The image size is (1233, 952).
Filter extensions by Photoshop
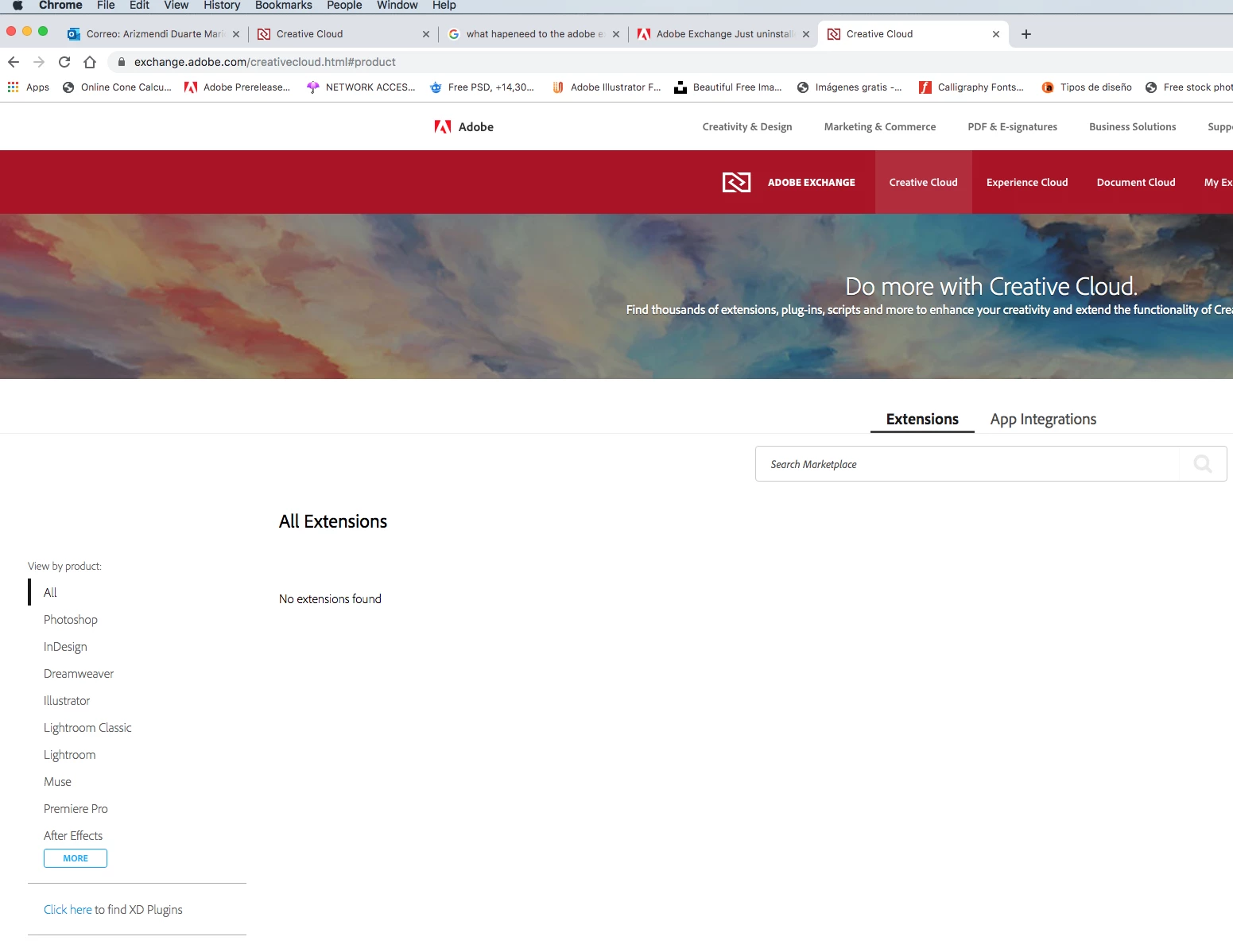tap(71, 620)
